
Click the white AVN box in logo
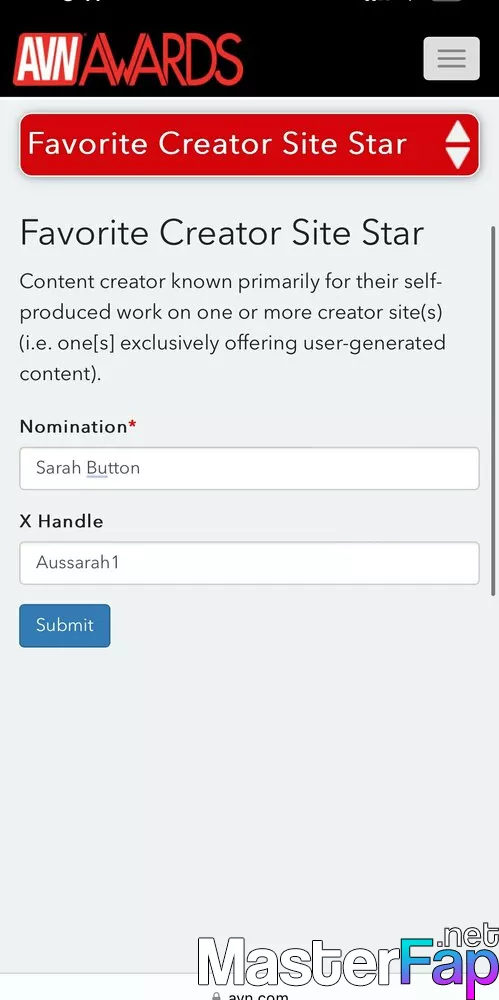[x=48, y=60]
